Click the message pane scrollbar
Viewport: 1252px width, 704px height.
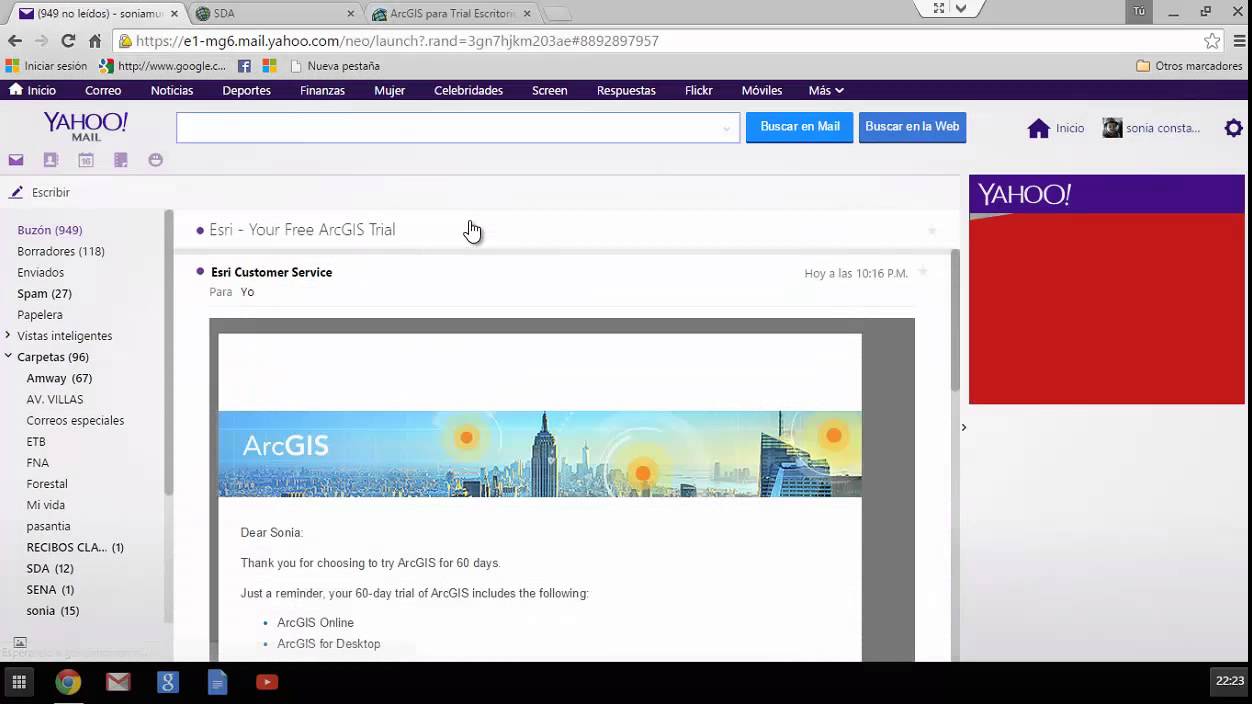pyautogui.click(x=955, y=320)
